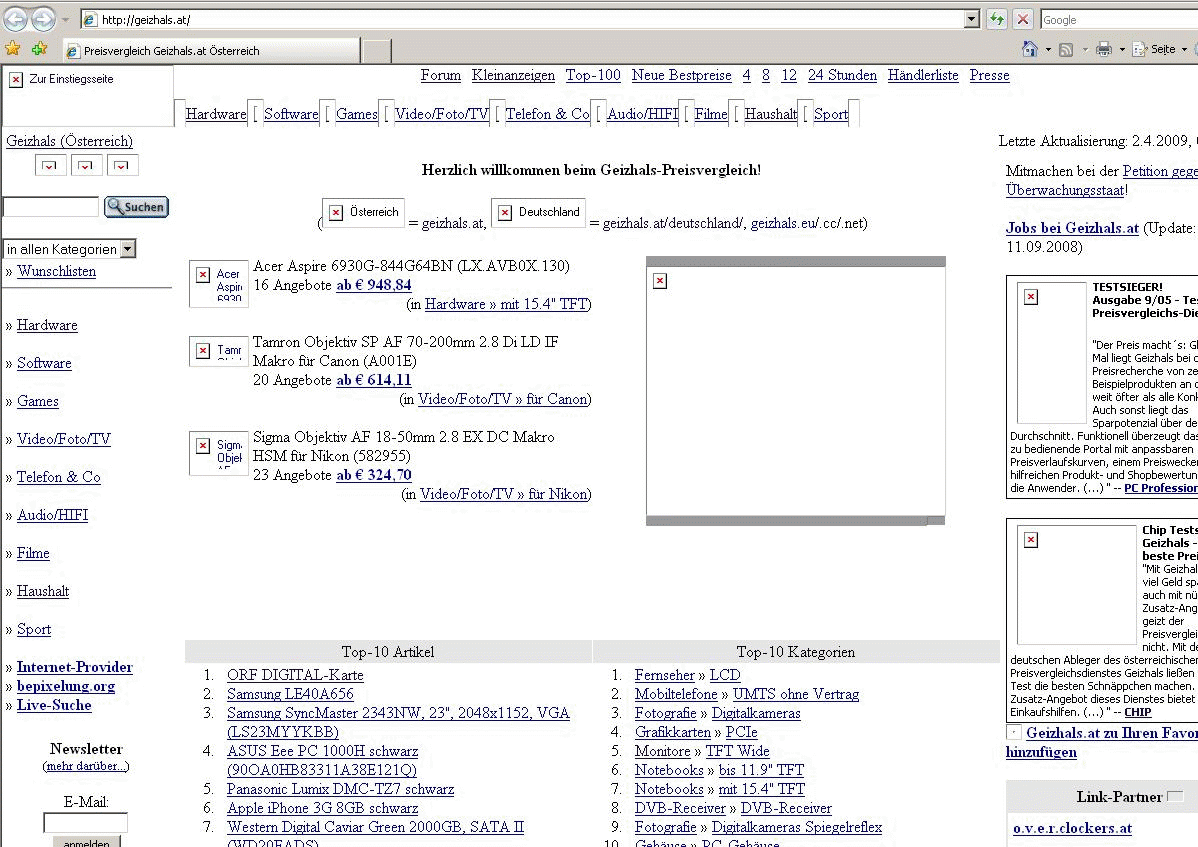Screen dimensions: 1198x847
Task: Open the bepixelung.org sidebar link
Action: (66, 686)
